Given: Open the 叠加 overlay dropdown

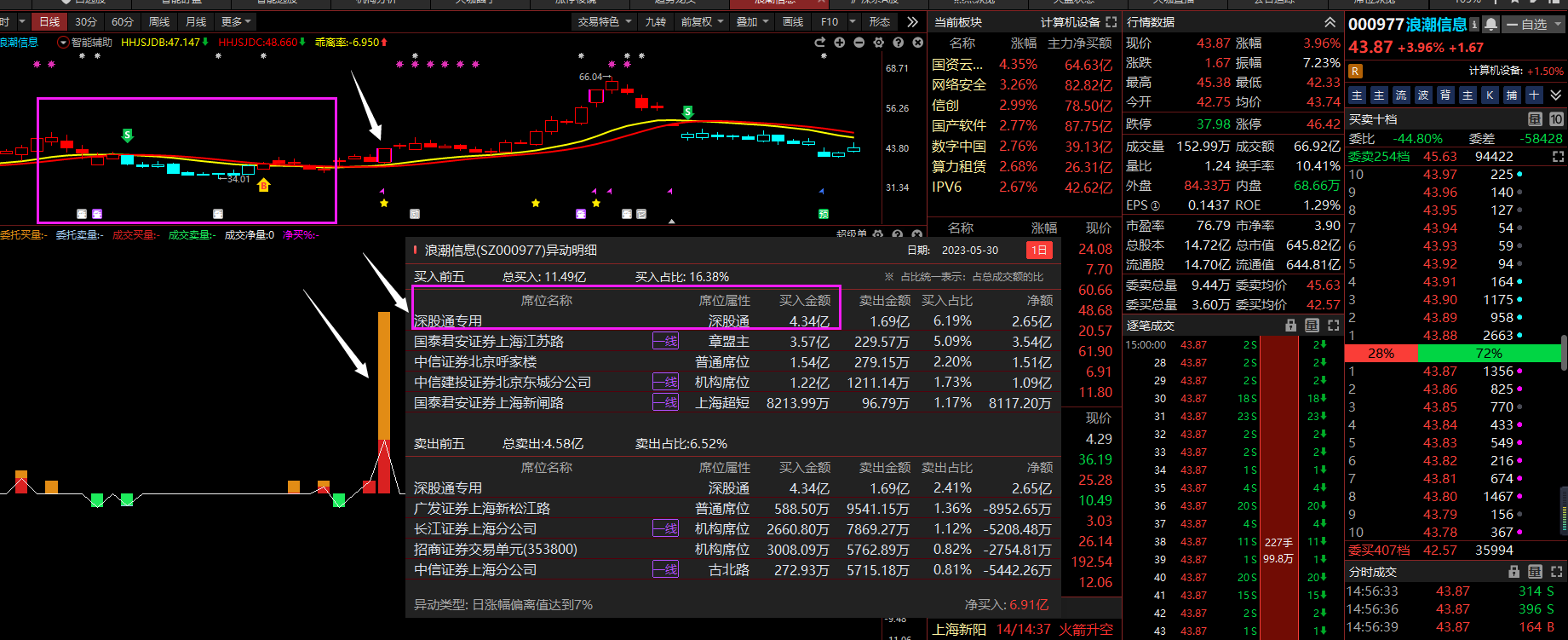Looking at the screenshot, I should pyautogui.click(x=752, y=21).
